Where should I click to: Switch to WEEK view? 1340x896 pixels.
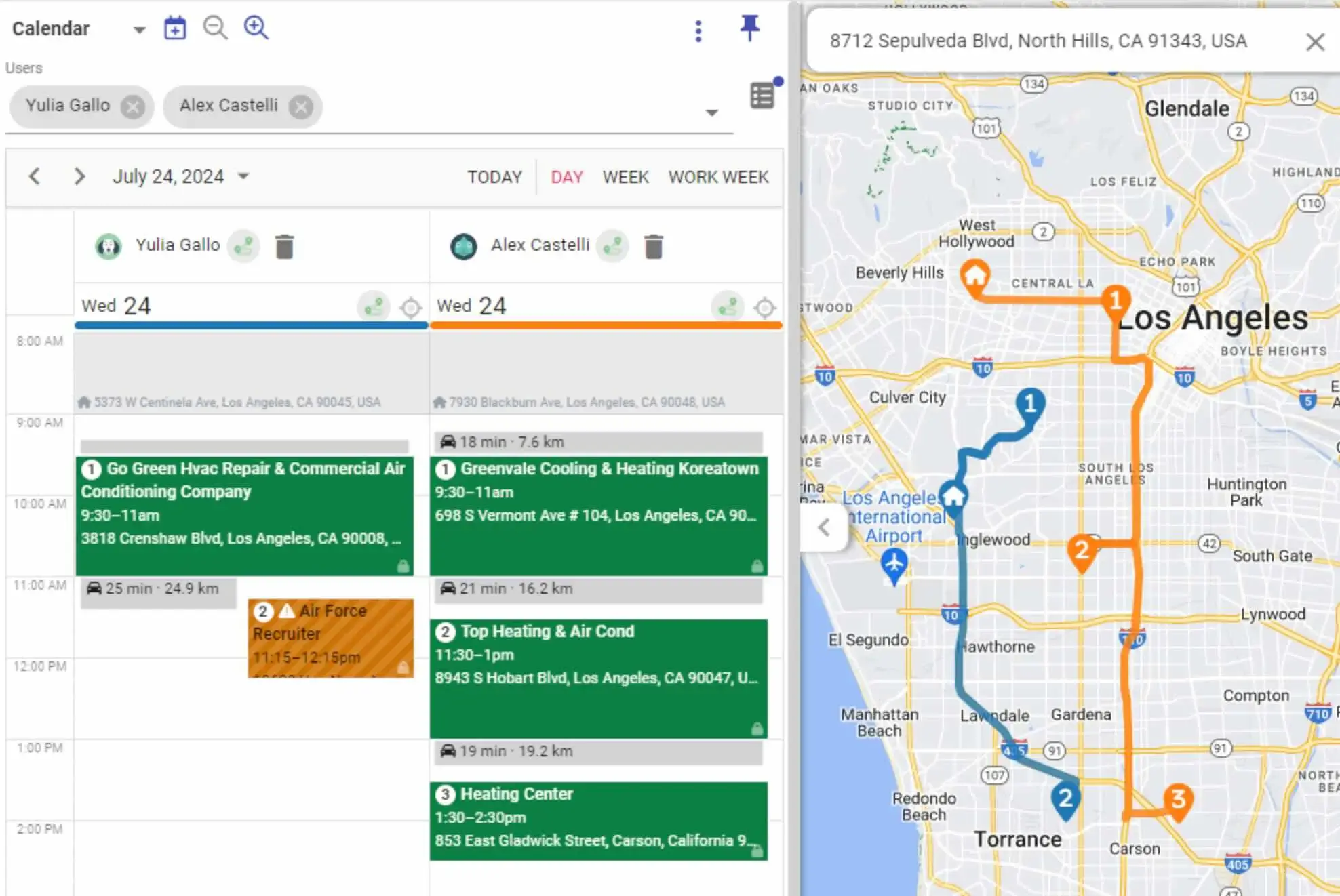tap(625, 177)
